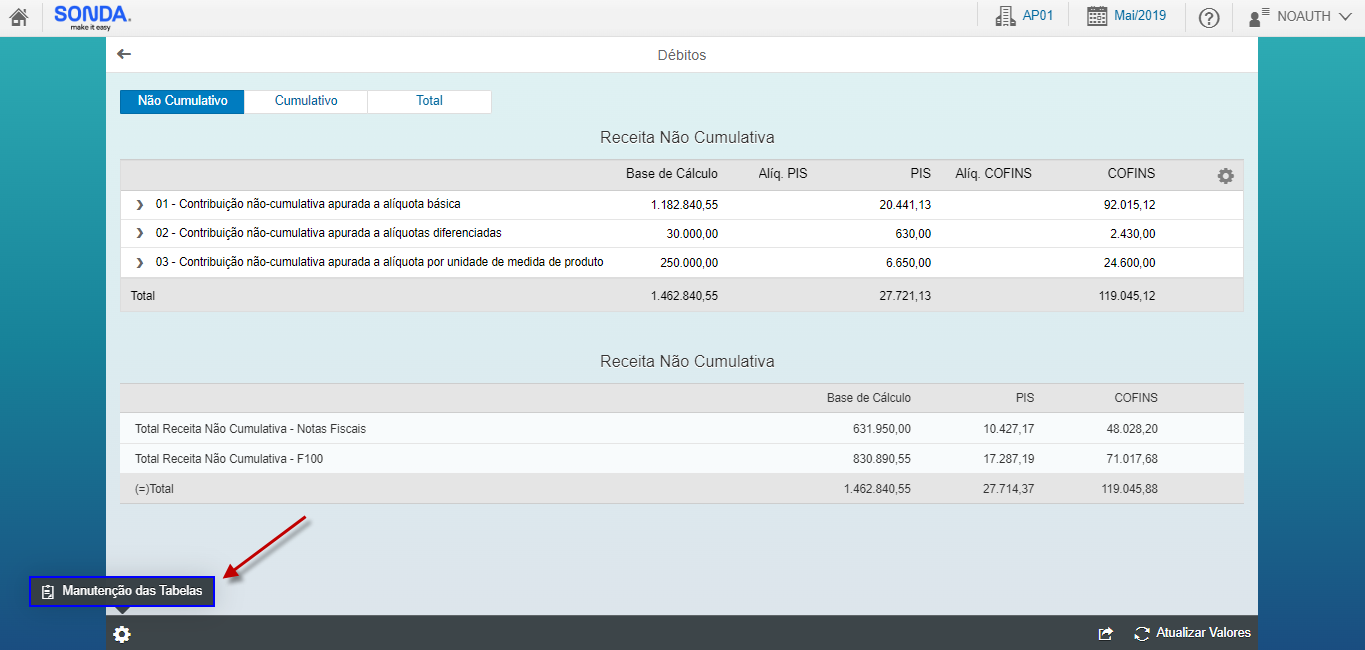The height and width of the screenshot is (650, 1365).
Task: Open Manutenção das Tabelas menu item
Action: 122,591
